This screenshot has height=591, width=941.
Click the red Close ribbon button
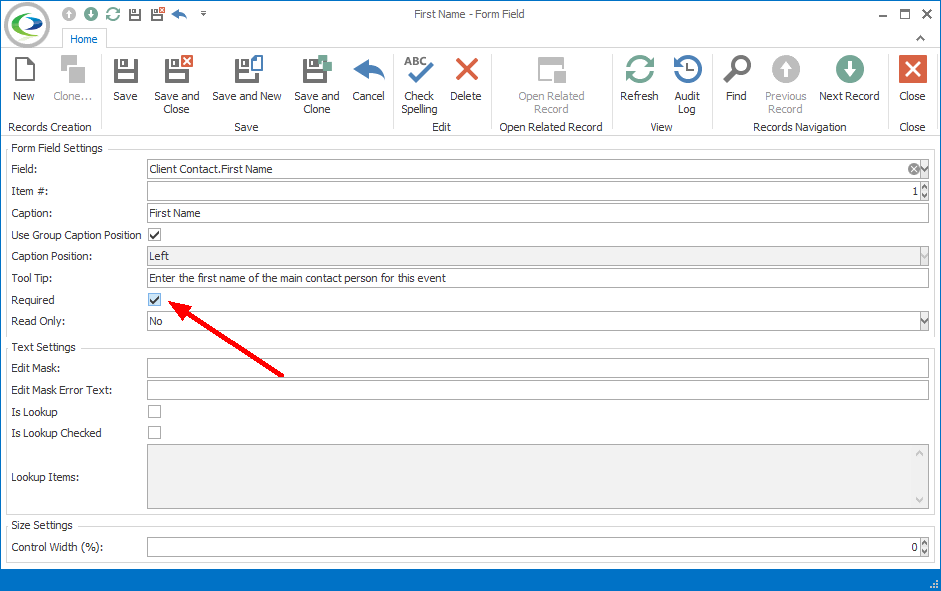coord(912,78)
